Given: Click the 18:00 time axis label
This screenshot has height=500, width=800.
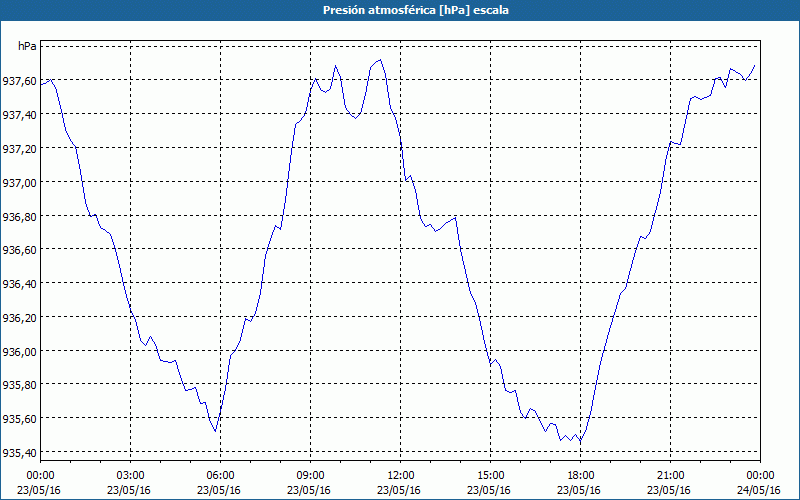Looking at the screenshot, I should pos(581,475).
